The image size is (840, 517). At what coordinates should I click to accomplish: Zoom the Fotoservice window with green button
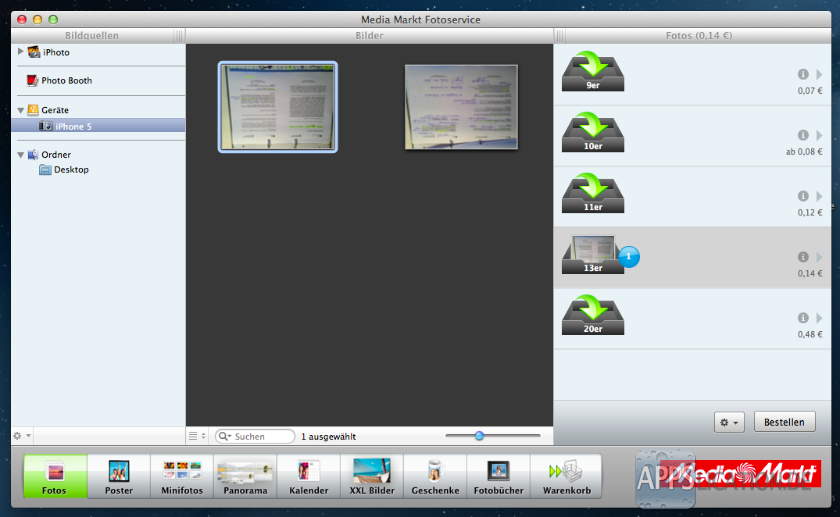[53, 19]
